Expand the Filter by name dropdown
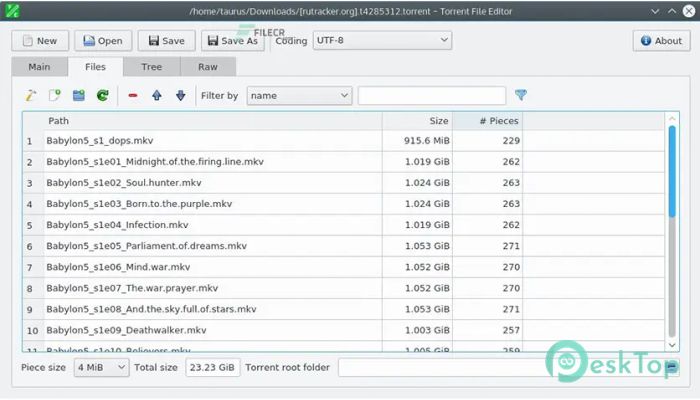Viewport: 700px width, 400px height. pos(299,96)
